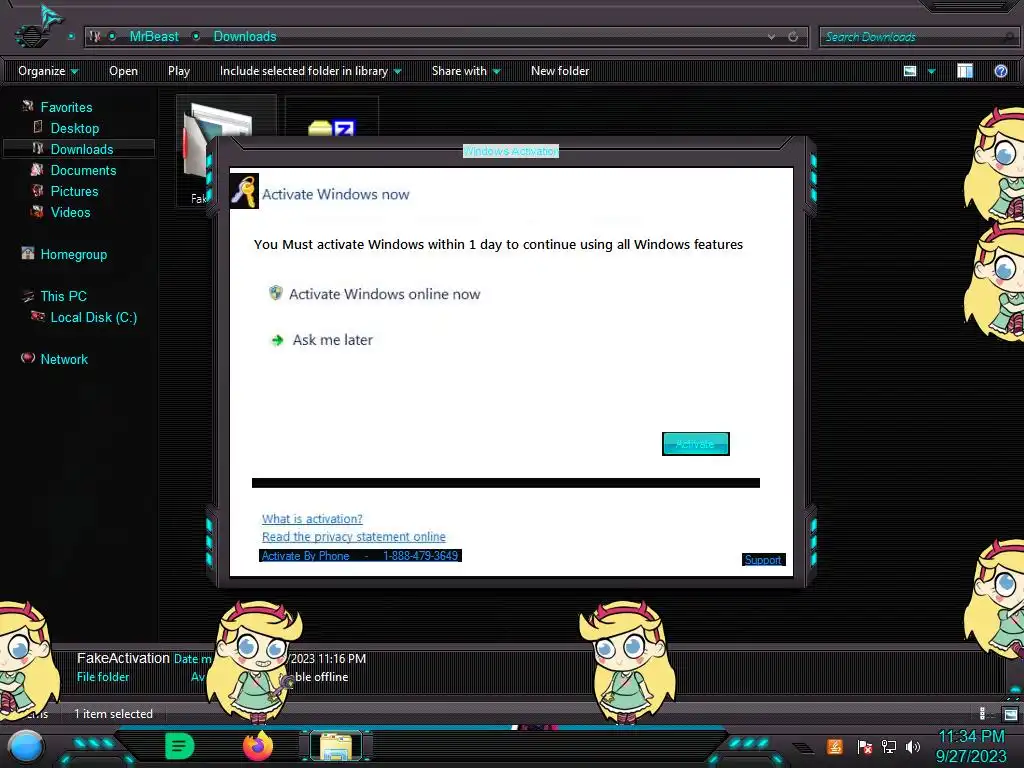Click Activate By Phone number link
The width and height of the screenshot is (1024, 768).
[x=360, y=556]
